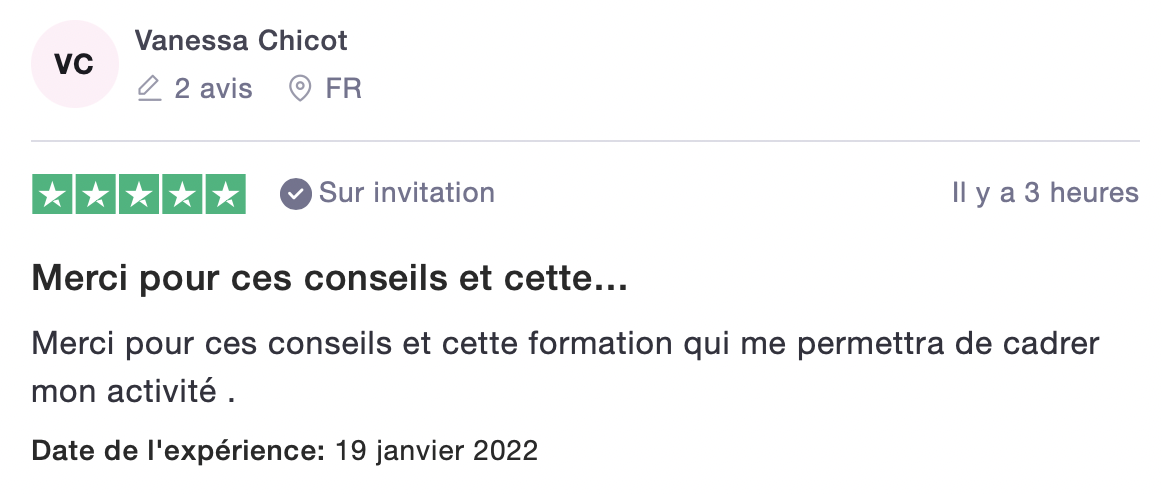Image resolution: width=1162 pixels, height=494 pixels.
Task: Click the "Il y a 3 heures" timestamp
Action: tap(1045, 192)
